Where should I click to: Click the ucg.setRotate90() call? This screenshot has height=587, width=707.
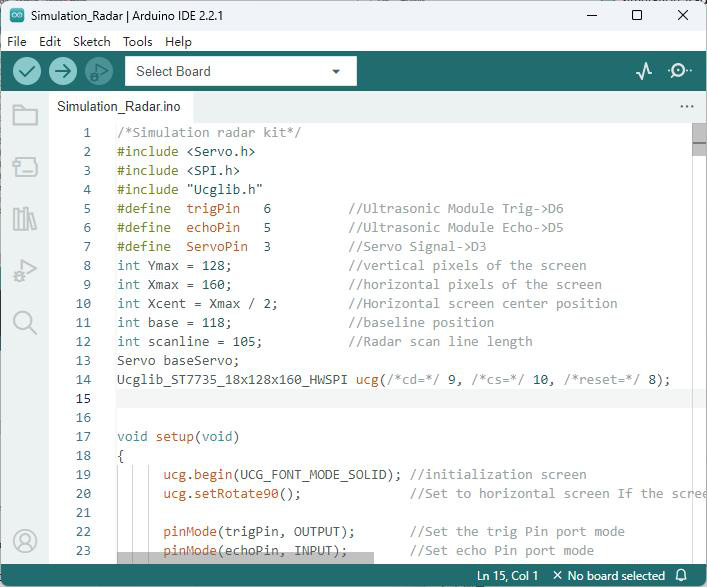pos(232,494)
